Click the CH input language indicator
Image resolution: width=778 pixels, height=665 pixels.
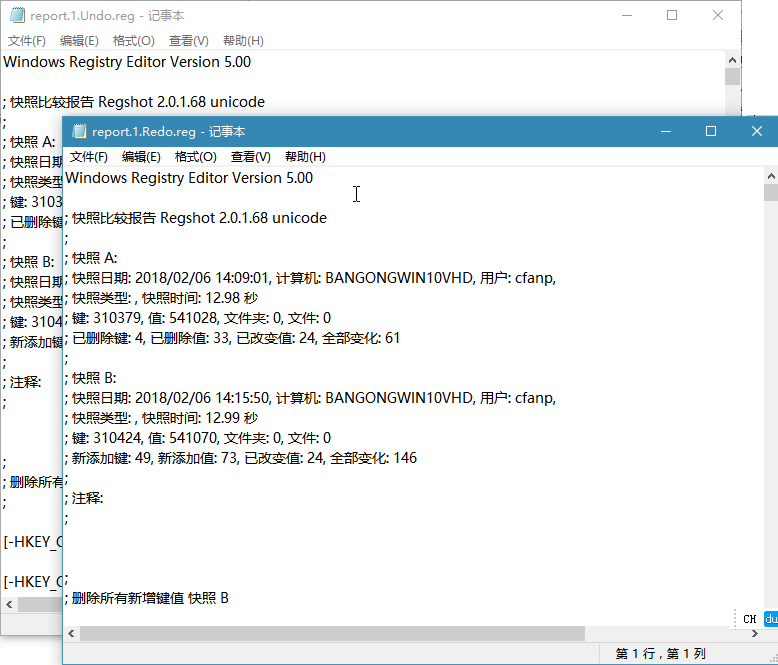[x=749, y=619]
